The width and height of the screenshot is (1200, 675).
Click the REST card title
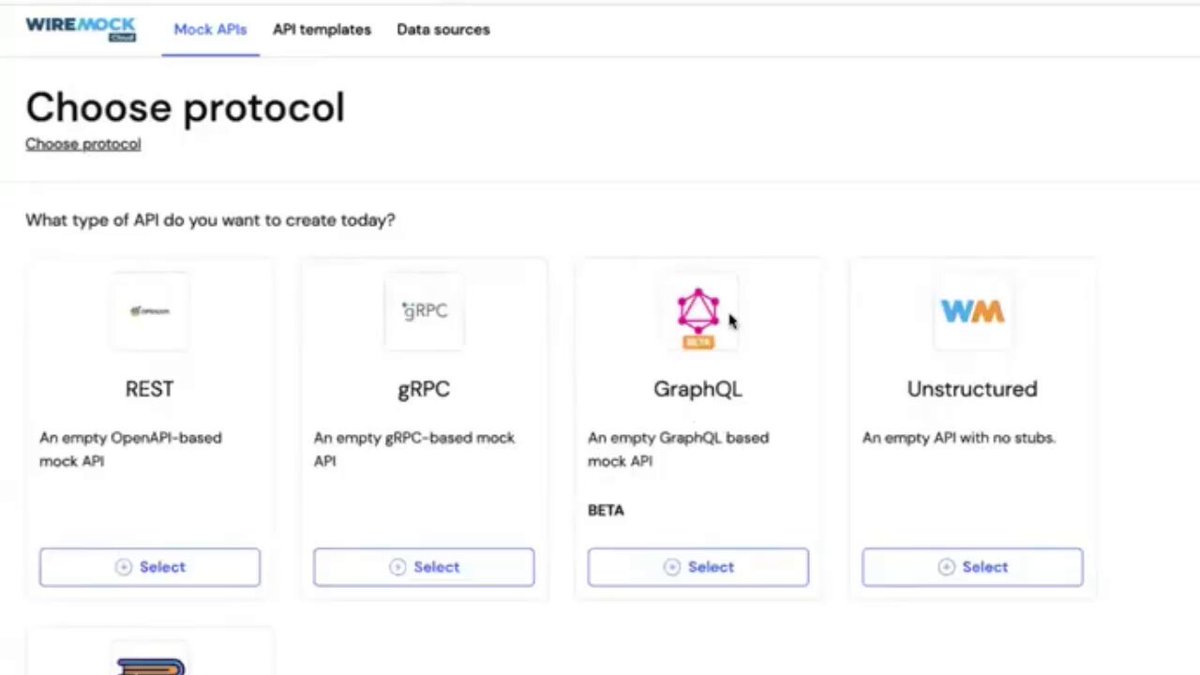coord(150,389)
